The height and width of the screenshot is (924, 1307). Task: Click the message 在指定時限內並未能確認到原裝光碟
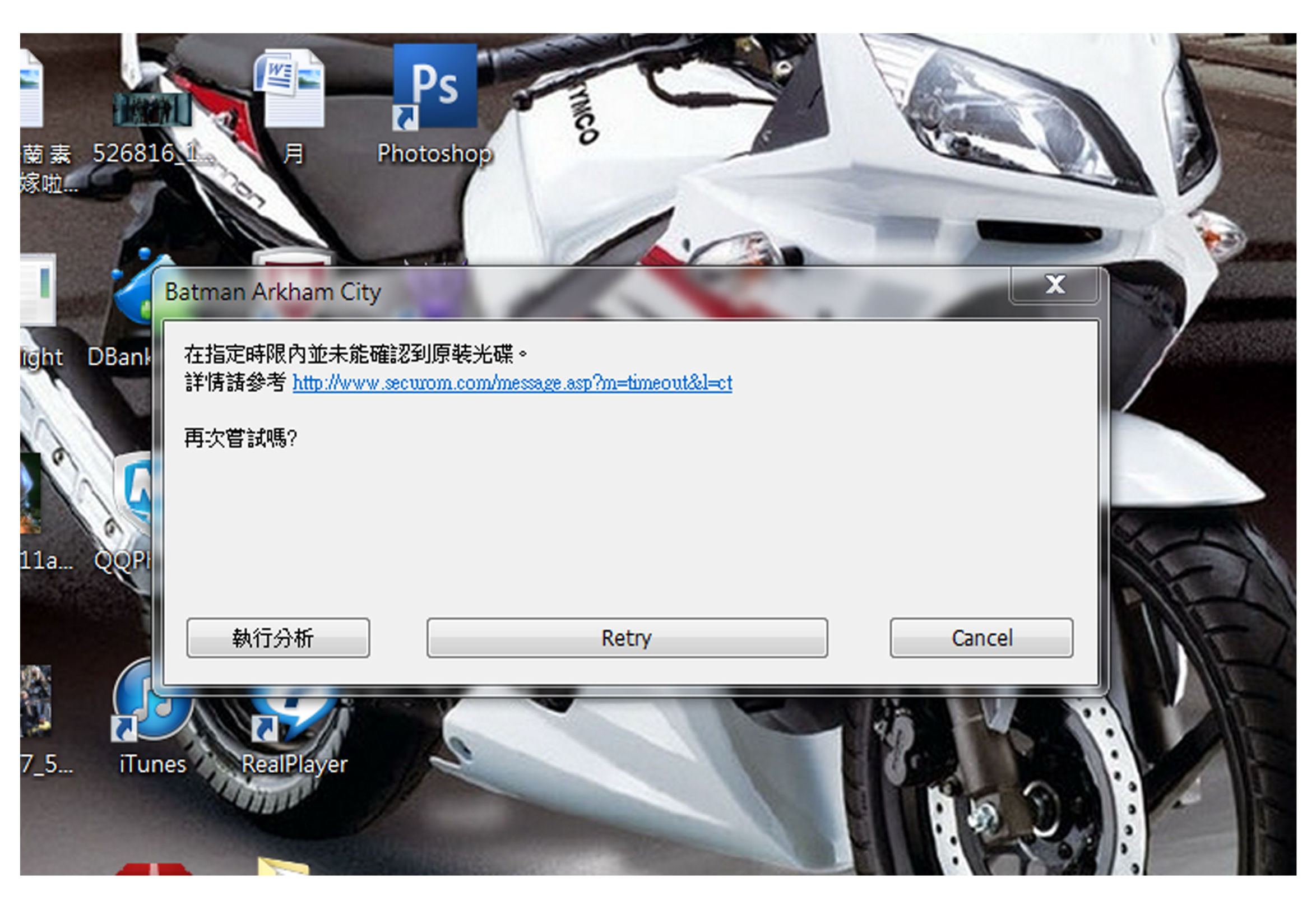[355, 354]
